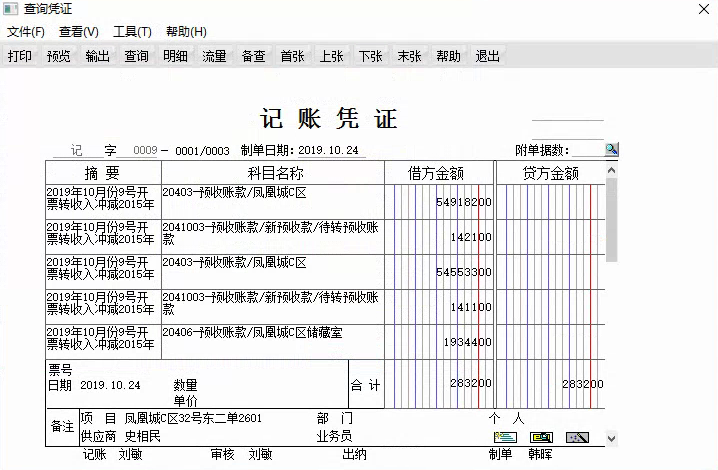Viewport: 718px width, 470px height.
Task: Click the 退出 toolbar button
Action: (x=487, y=56)
